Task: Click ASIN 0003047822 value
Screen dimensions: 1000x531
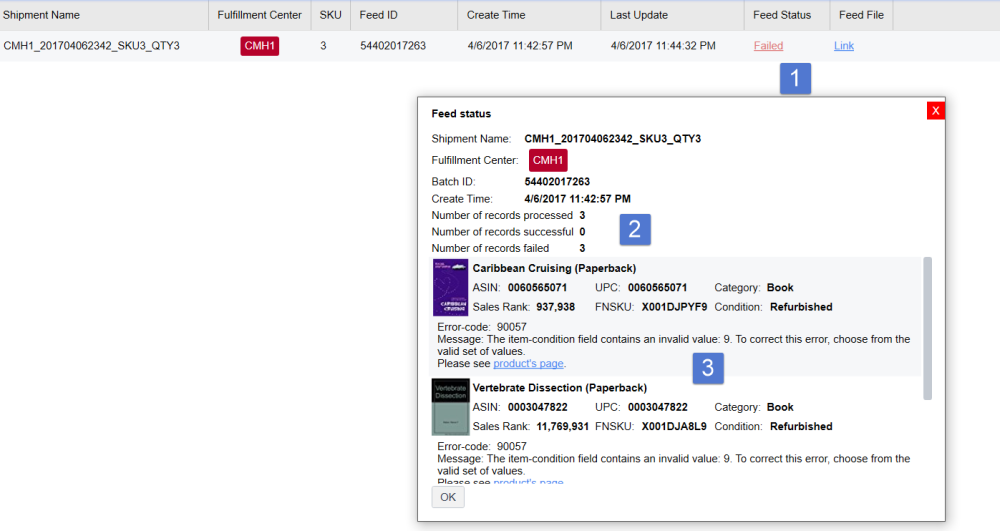Action: [x=537, y=407]
